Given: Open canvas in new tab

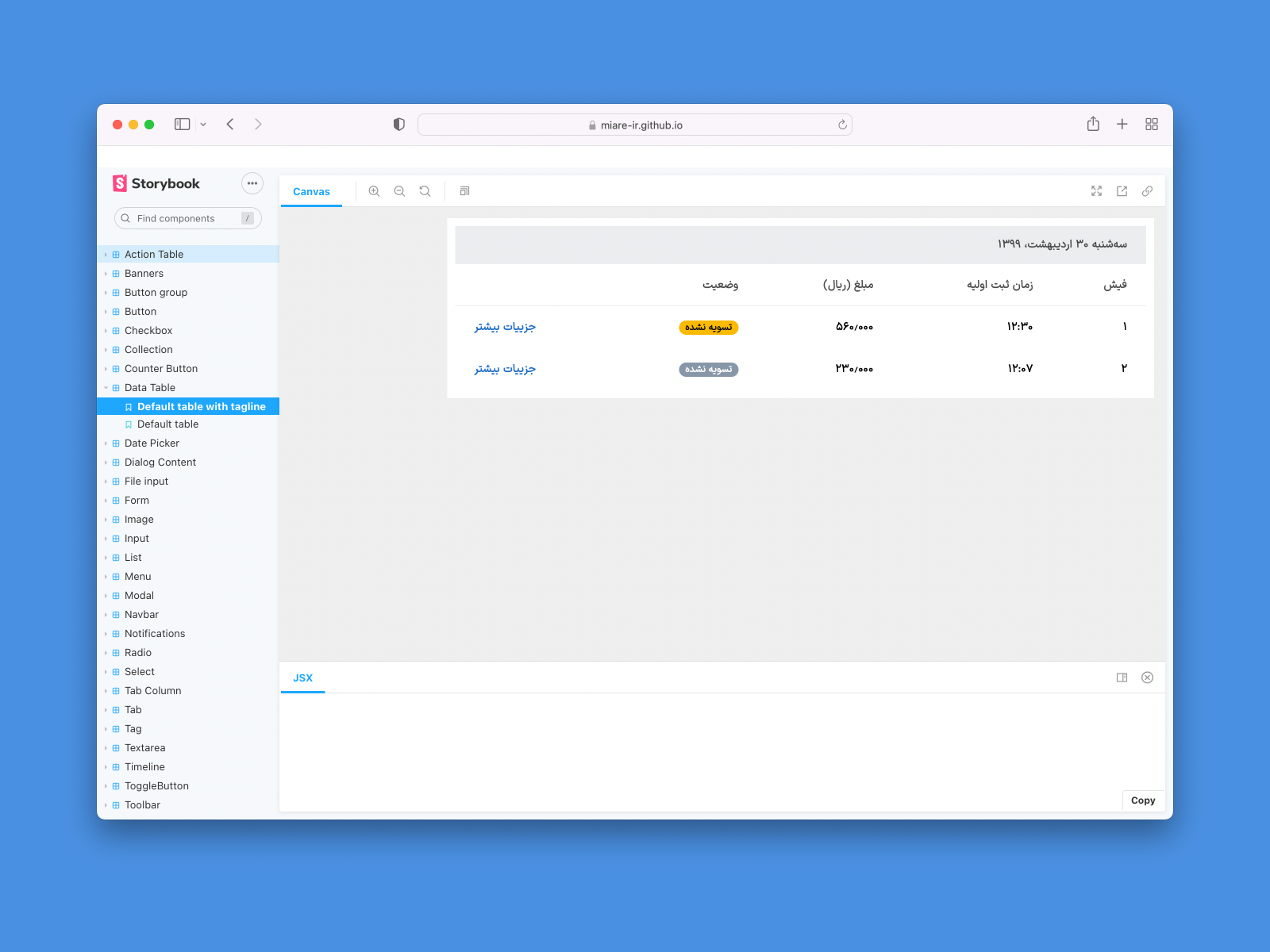Looking at the screenshot, I should [1122, 191].
